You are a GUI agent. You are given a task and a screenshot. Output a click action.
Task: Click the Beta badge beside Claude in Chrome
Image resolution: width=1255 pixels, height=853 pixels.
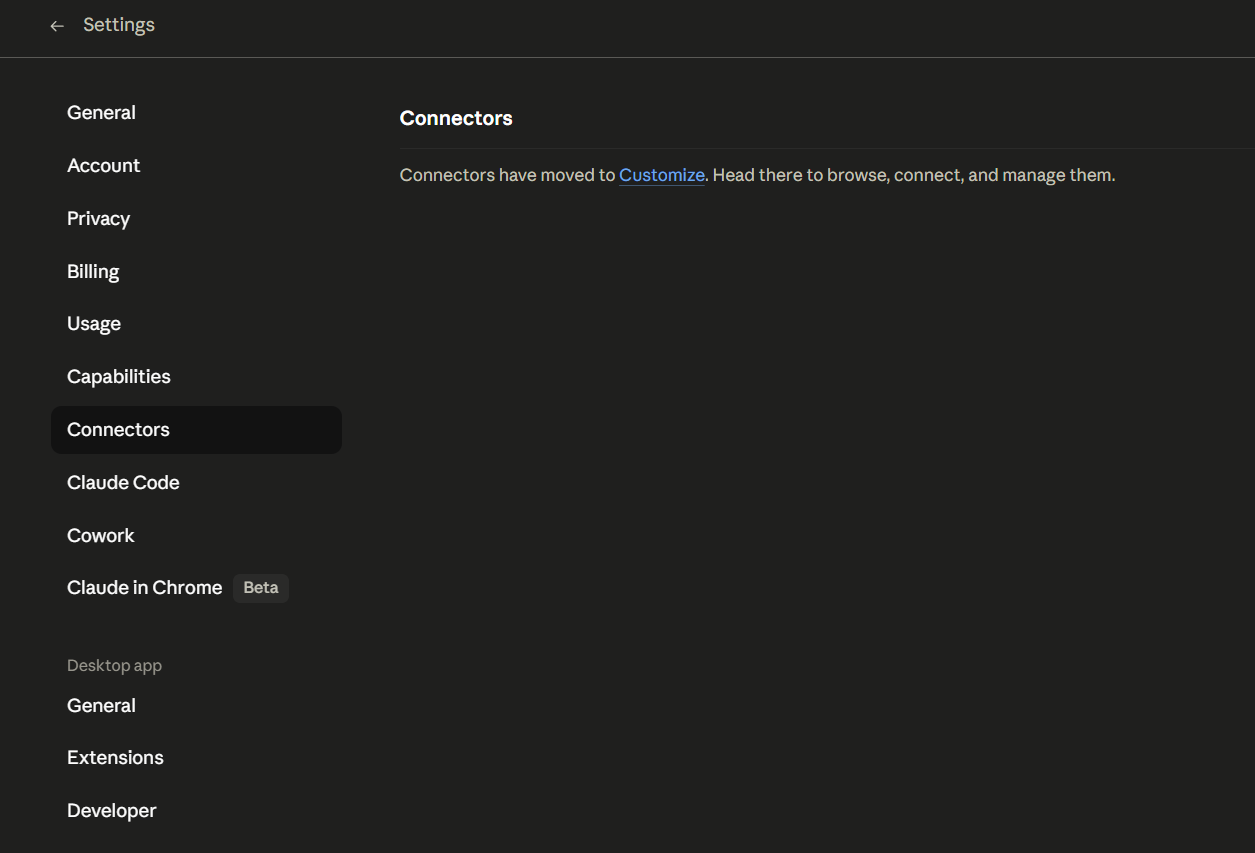click(x=261, y=588)
